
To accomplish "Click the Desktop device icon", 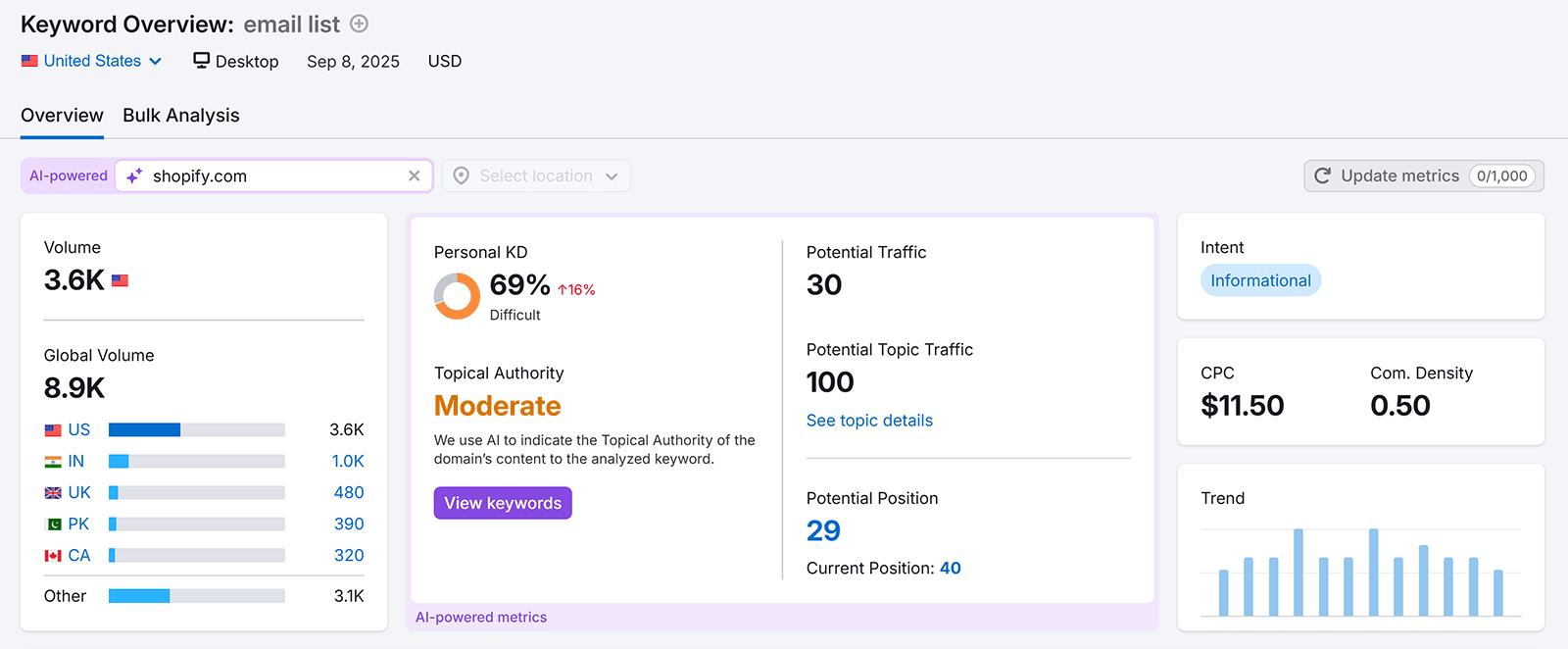I will tap(200, 60).
